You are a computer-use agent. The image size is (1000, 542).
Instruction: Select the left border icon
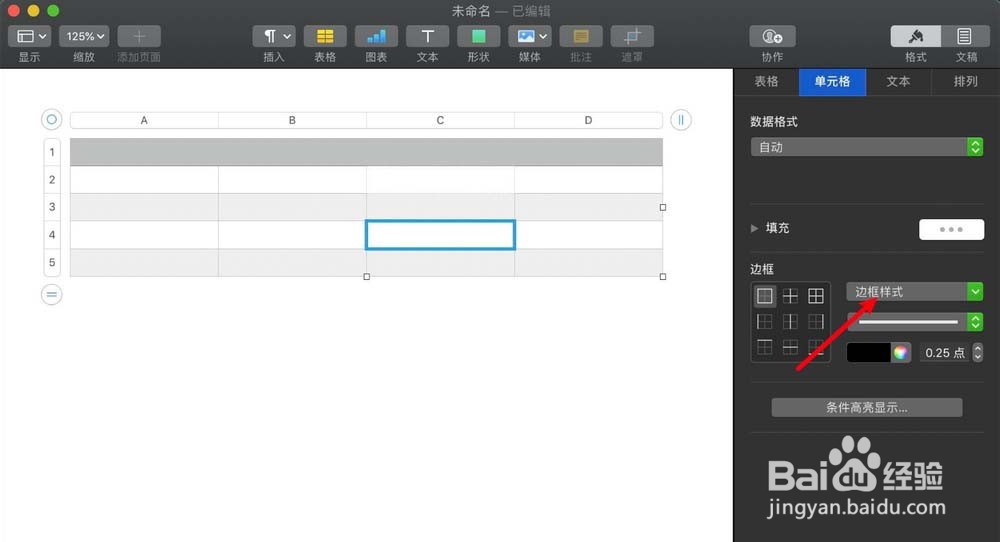point(765,321)
